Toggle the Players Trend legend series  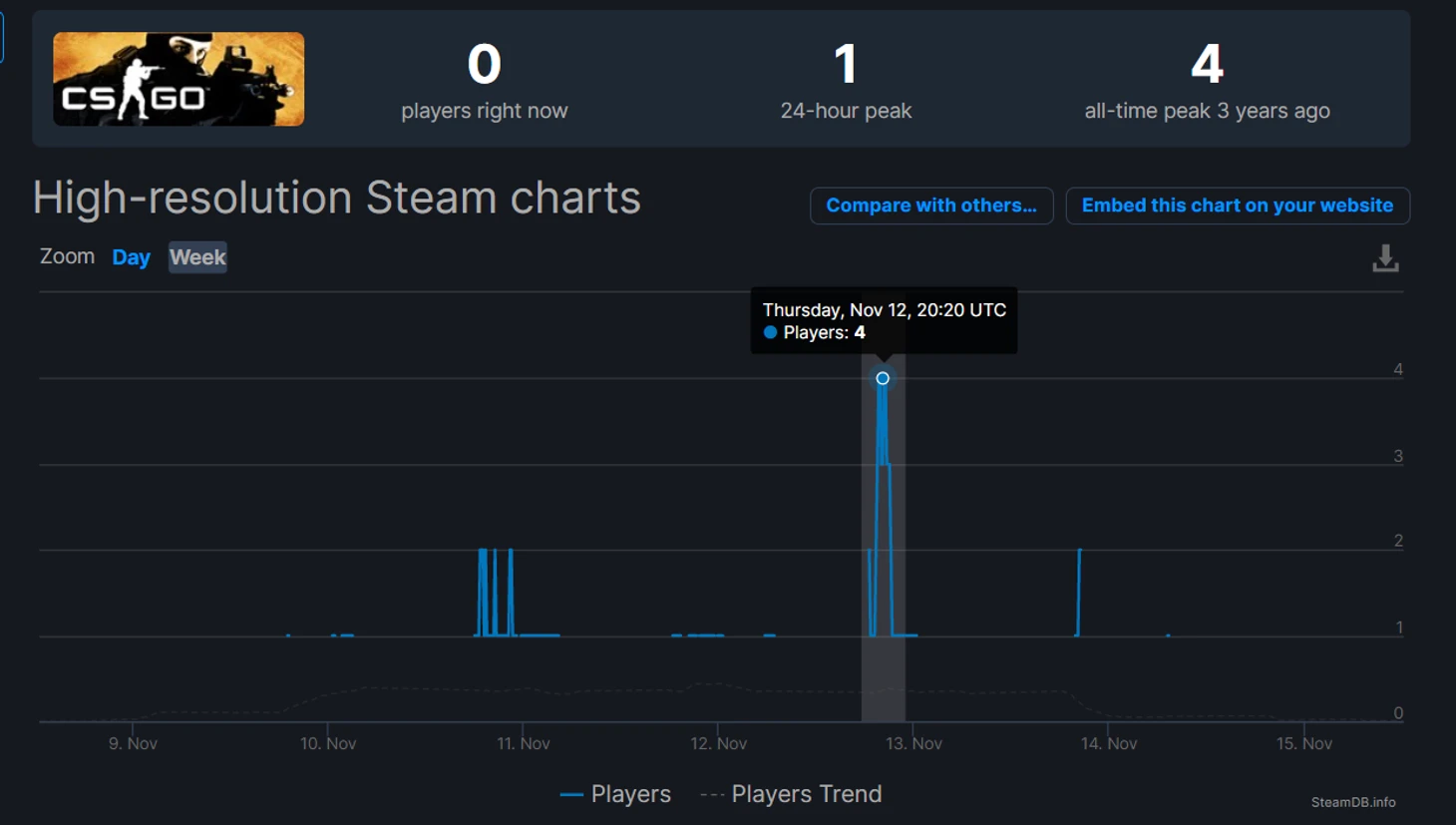pos(792,794)
